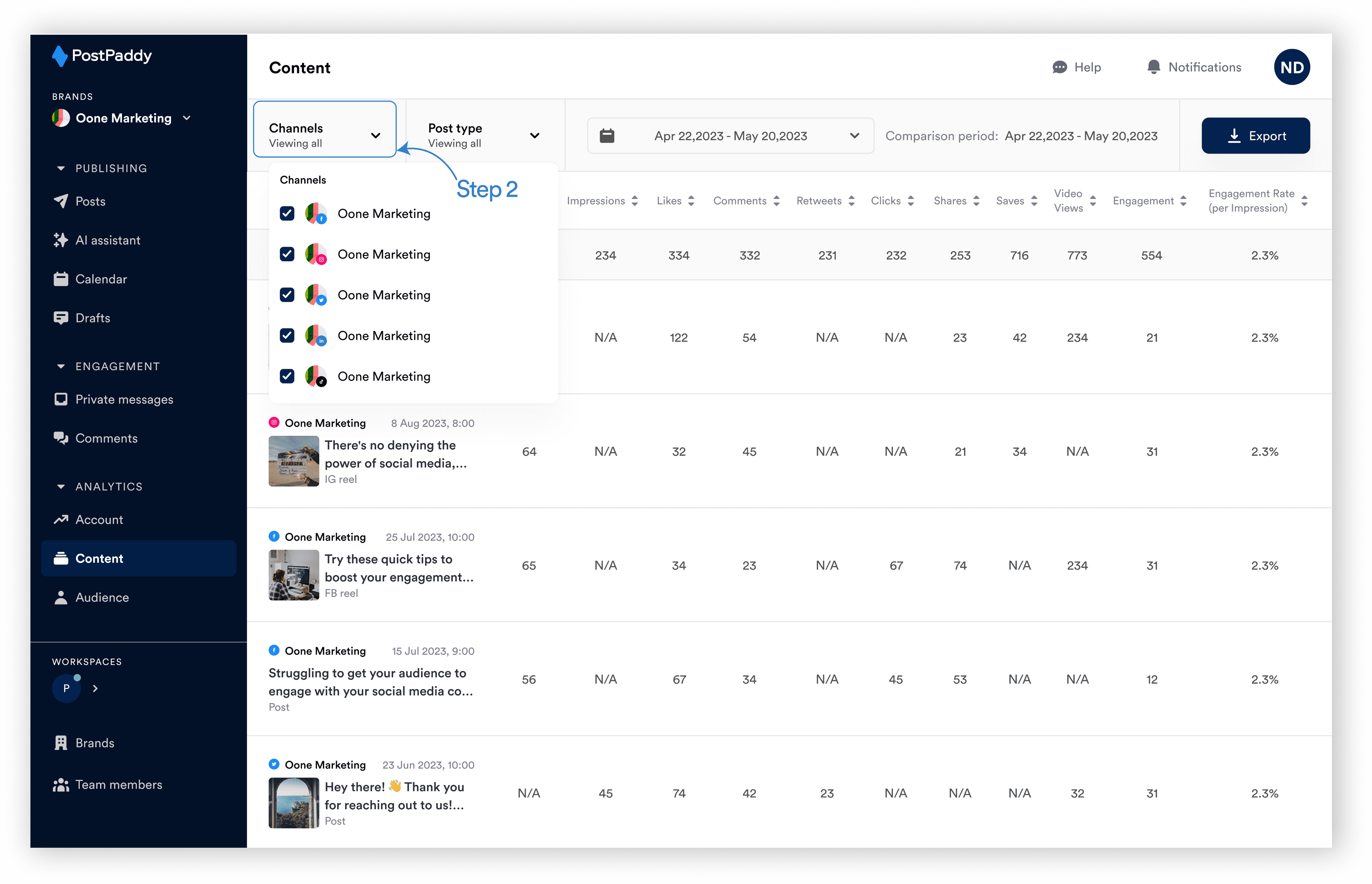This screenshot has height=884, width=1372.
Task: Uncheck the TikTok Oone Marketing channel
Action: click(x=287, y=376)
